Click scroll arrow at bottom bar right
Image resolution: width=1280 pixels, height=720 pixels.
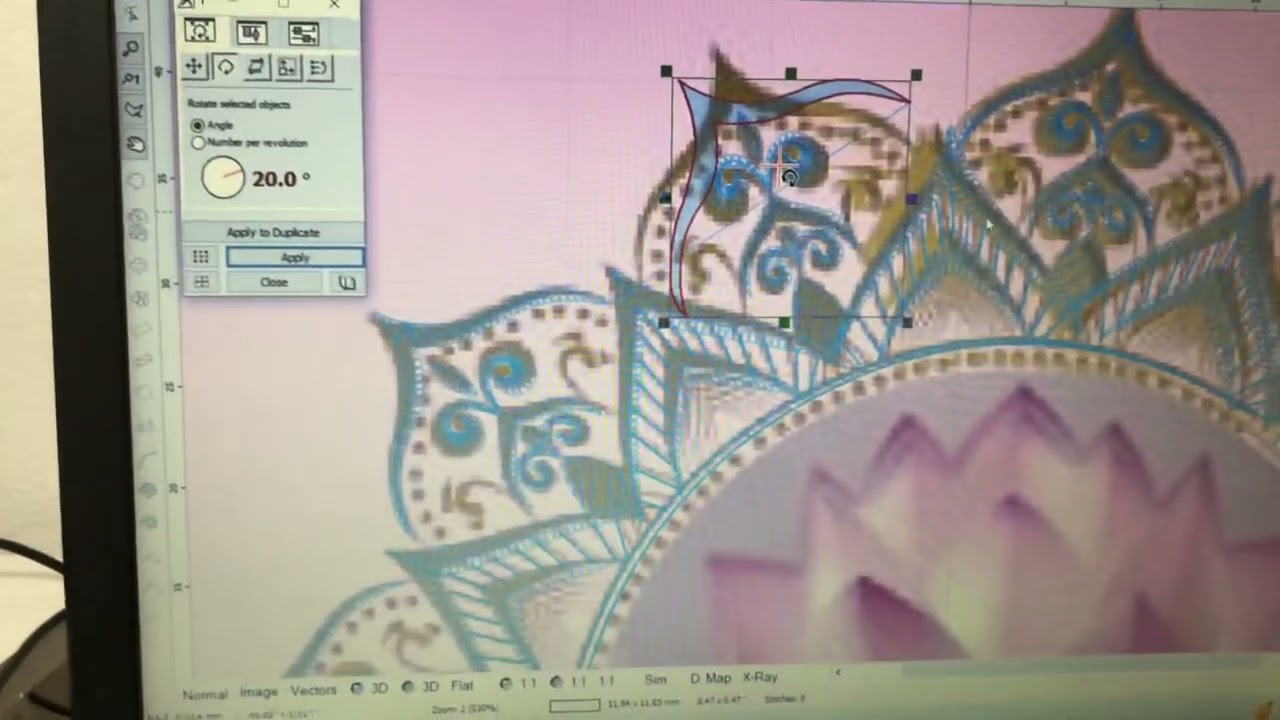[x=838, y=673]
